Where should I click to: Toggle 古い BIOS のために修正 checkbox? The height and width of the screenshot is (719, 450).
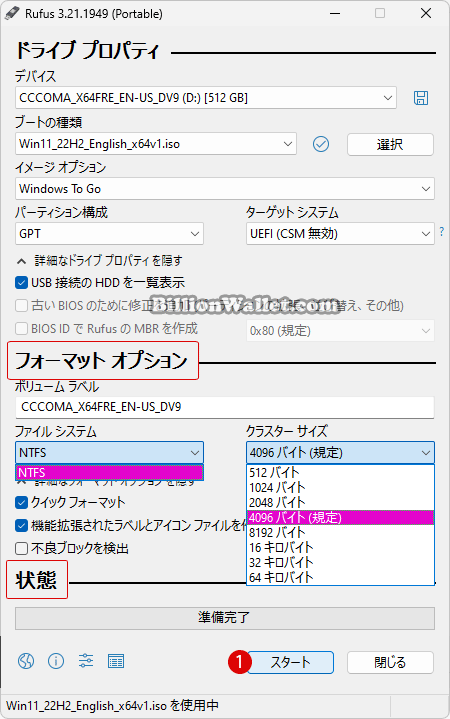point(21,305)
